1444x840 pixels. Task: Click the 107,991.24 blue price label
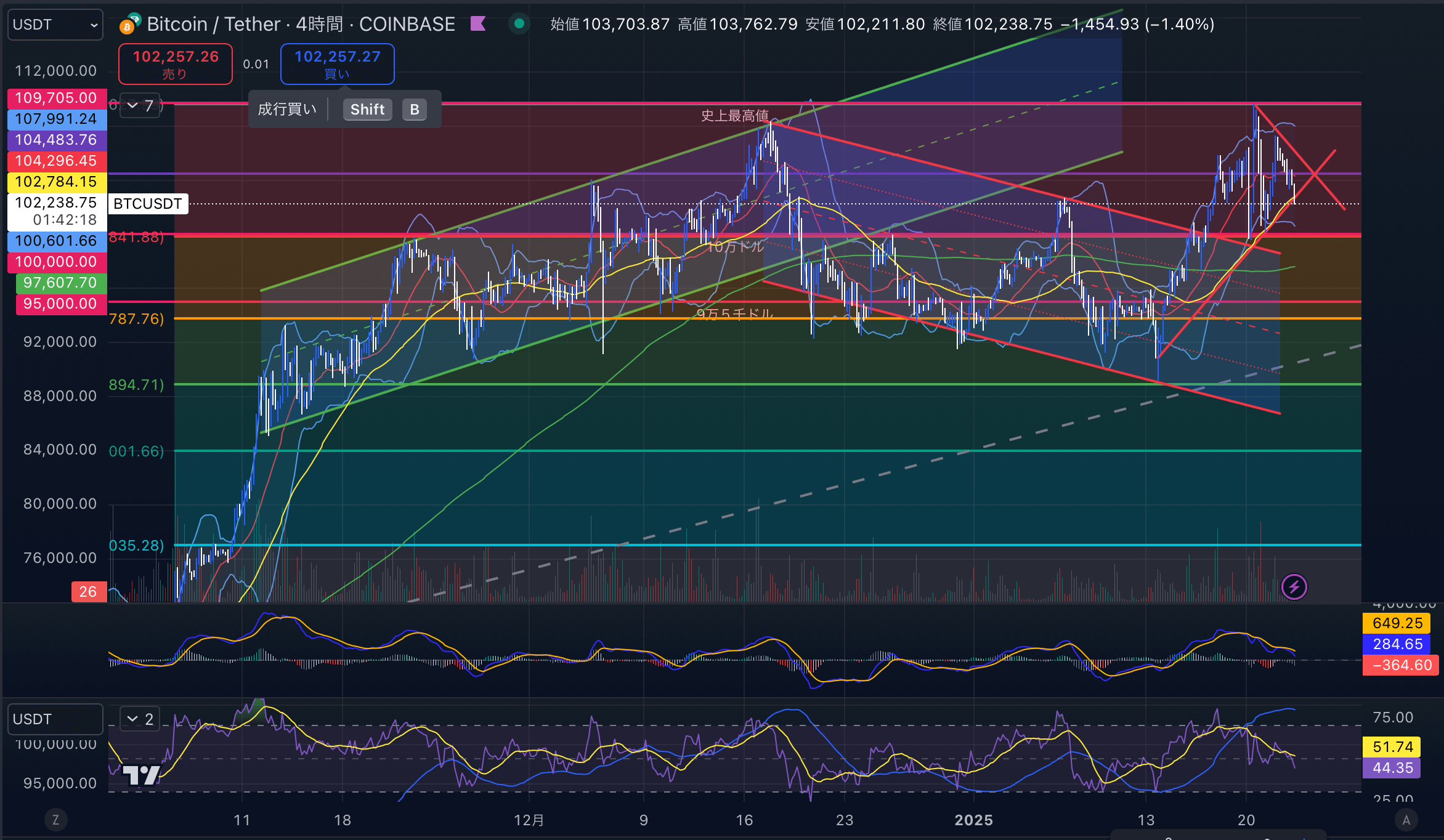tap(57, 119)
